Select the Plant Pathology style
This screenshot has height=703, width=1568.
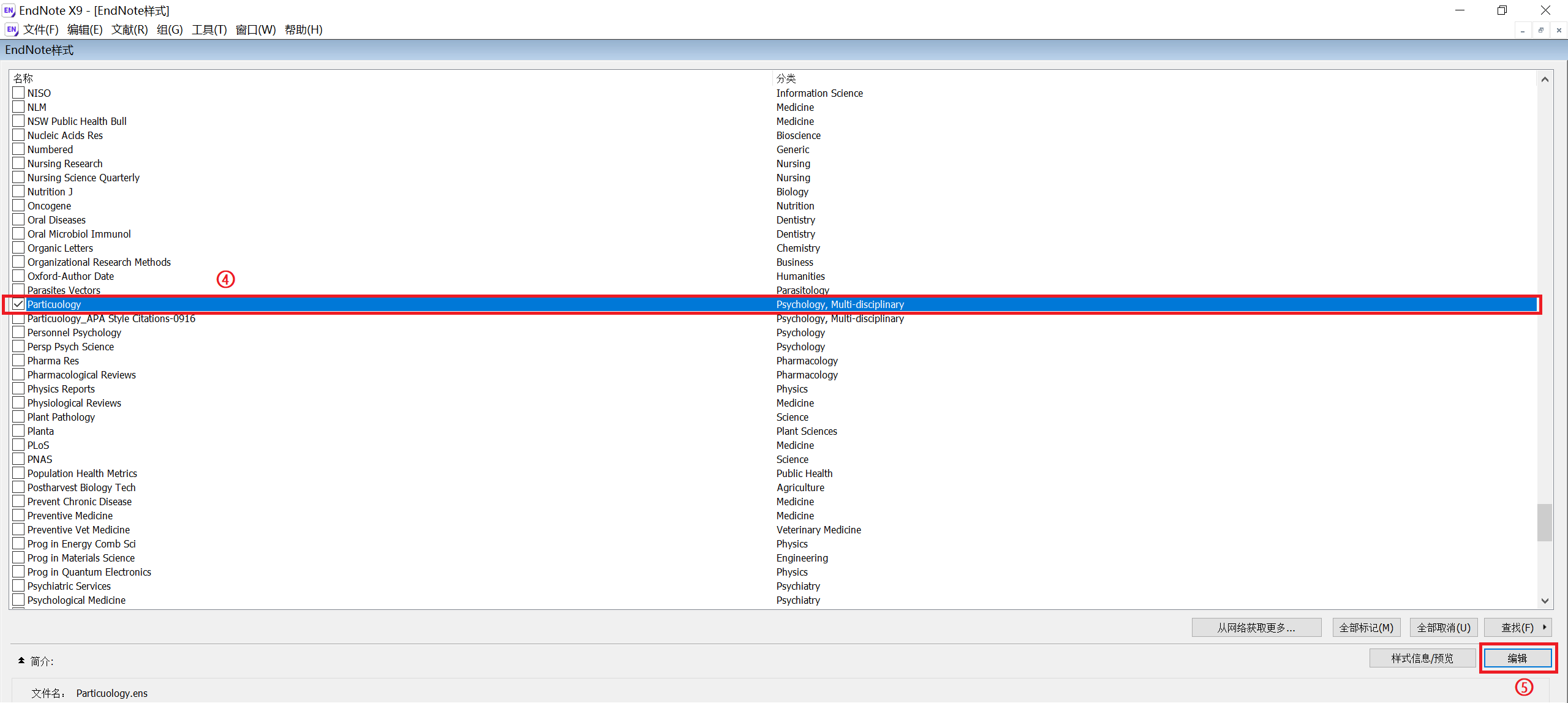(61, 417)
